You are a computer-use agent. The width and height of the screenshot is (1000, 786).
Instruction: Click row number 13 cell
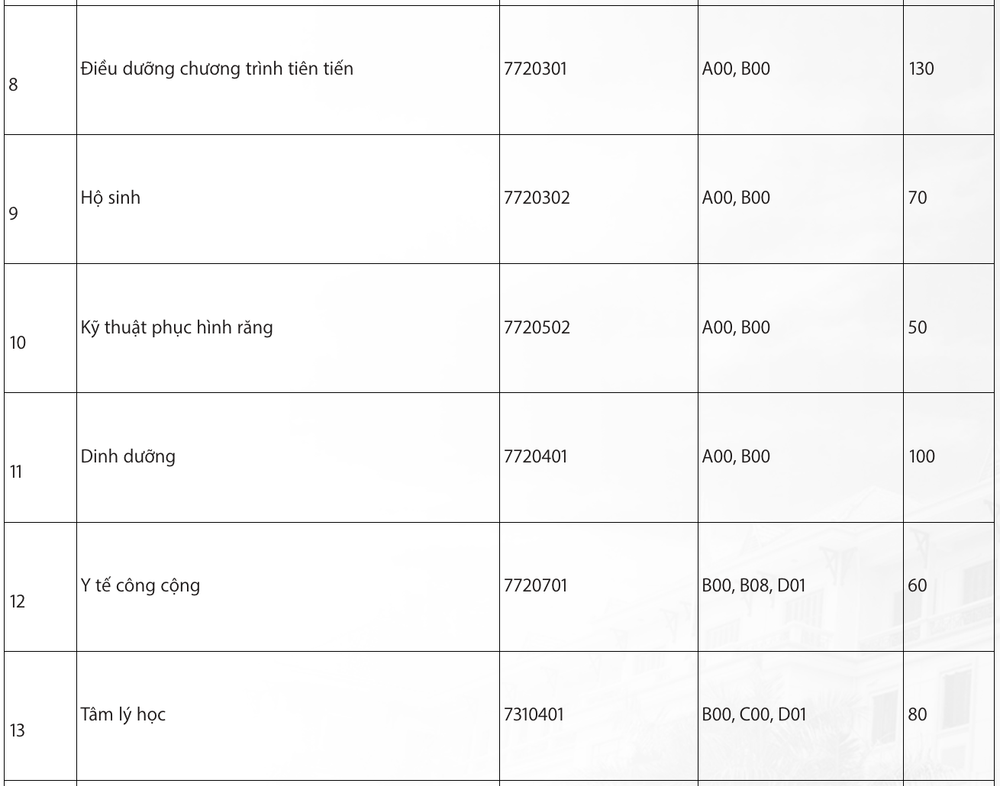40,715
